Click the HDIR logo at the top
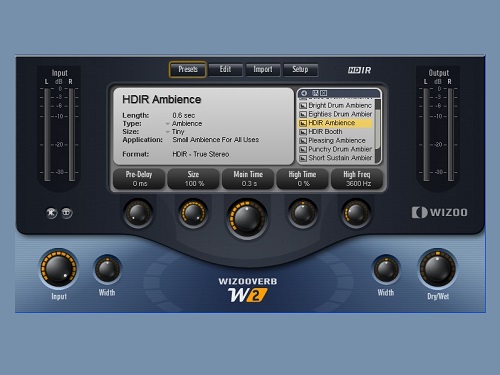This screenshot has width=500, height=375. [359, 70]
